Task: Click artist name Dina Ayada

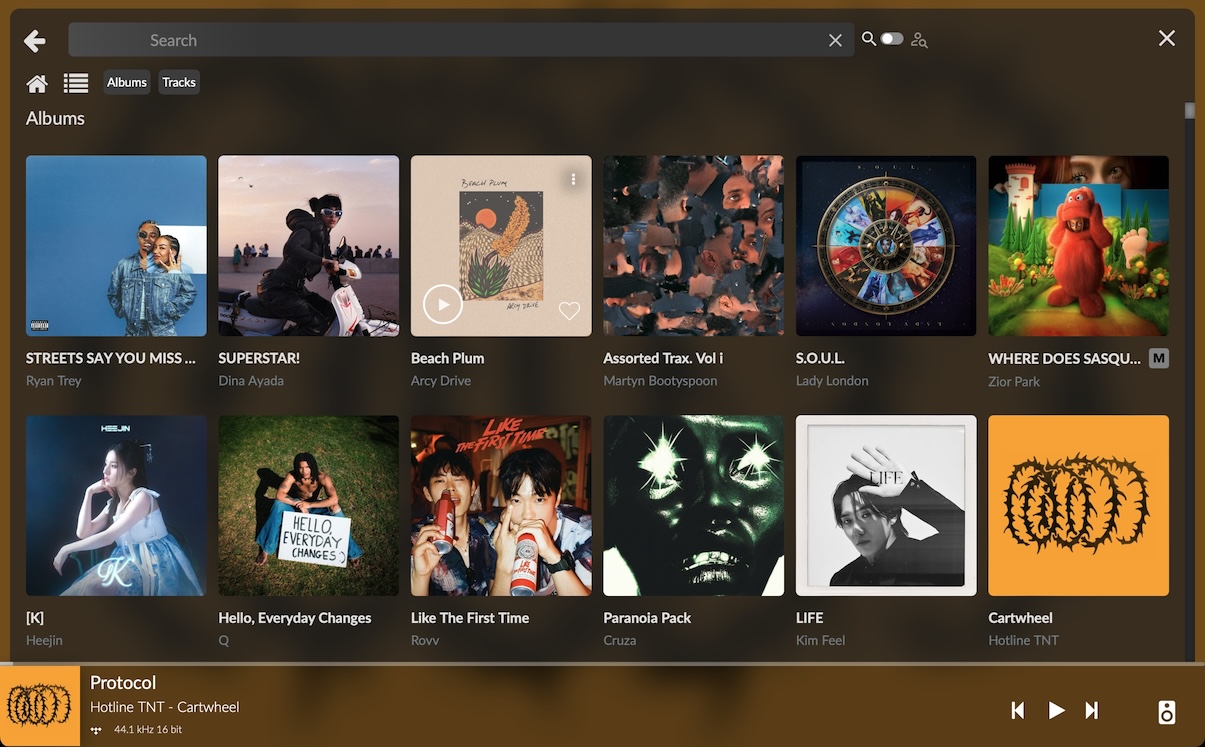Action: click(251, 381)
